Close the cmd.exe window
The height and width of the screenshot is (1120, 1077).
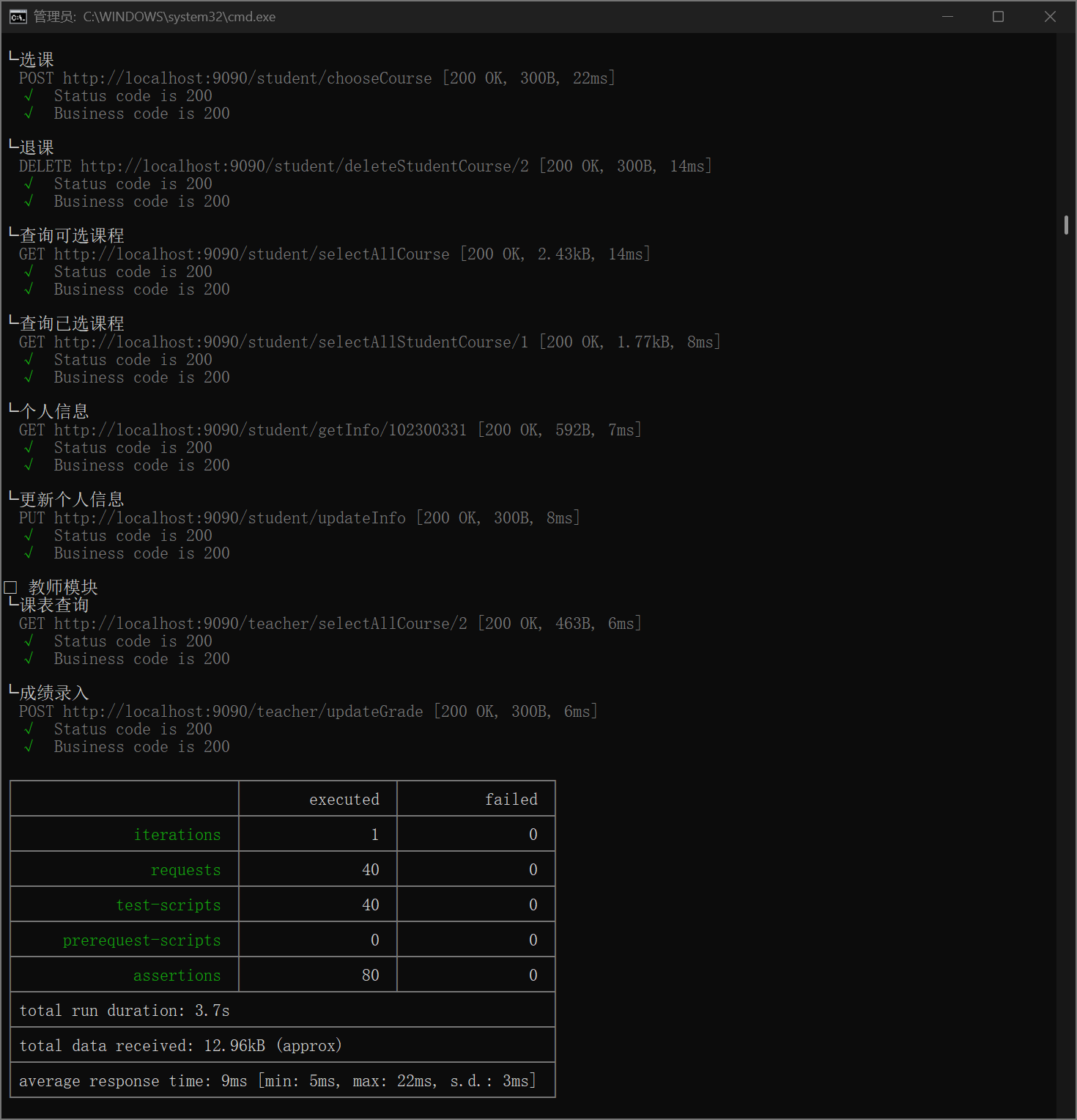[1050, 16]
